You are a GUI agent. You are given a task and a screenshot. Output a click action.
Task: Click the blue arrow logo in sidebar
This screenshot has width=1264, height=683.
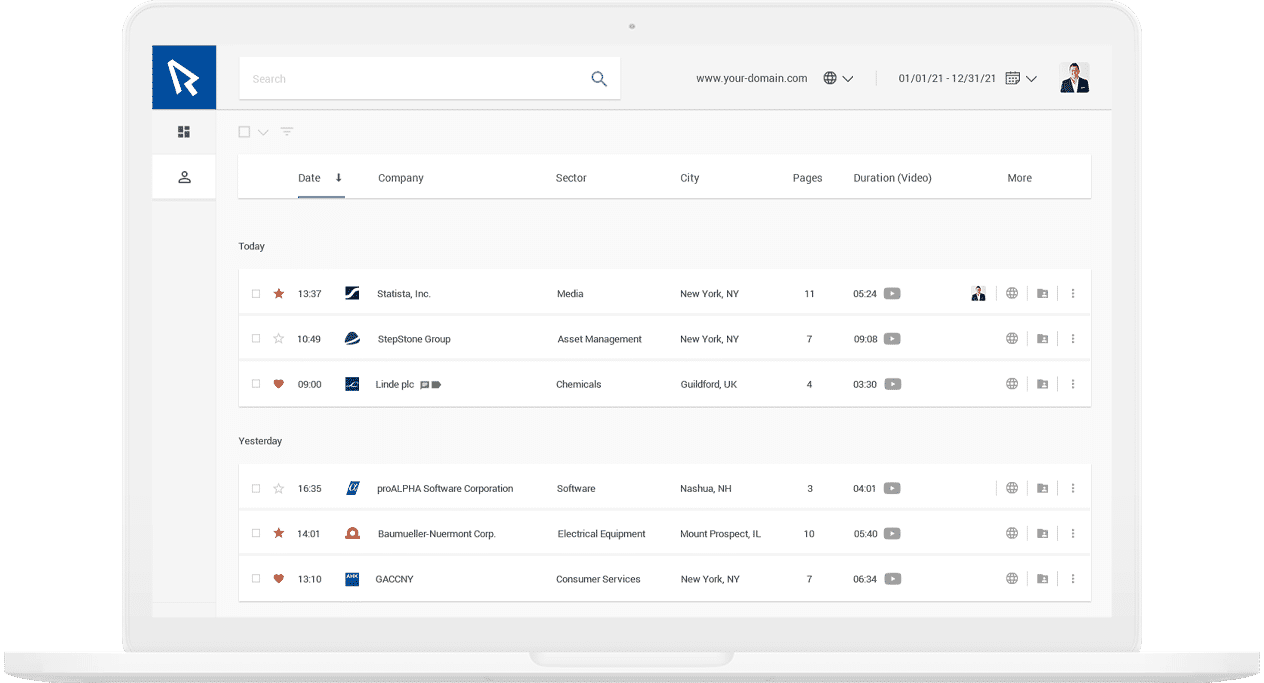coord(184,77)
